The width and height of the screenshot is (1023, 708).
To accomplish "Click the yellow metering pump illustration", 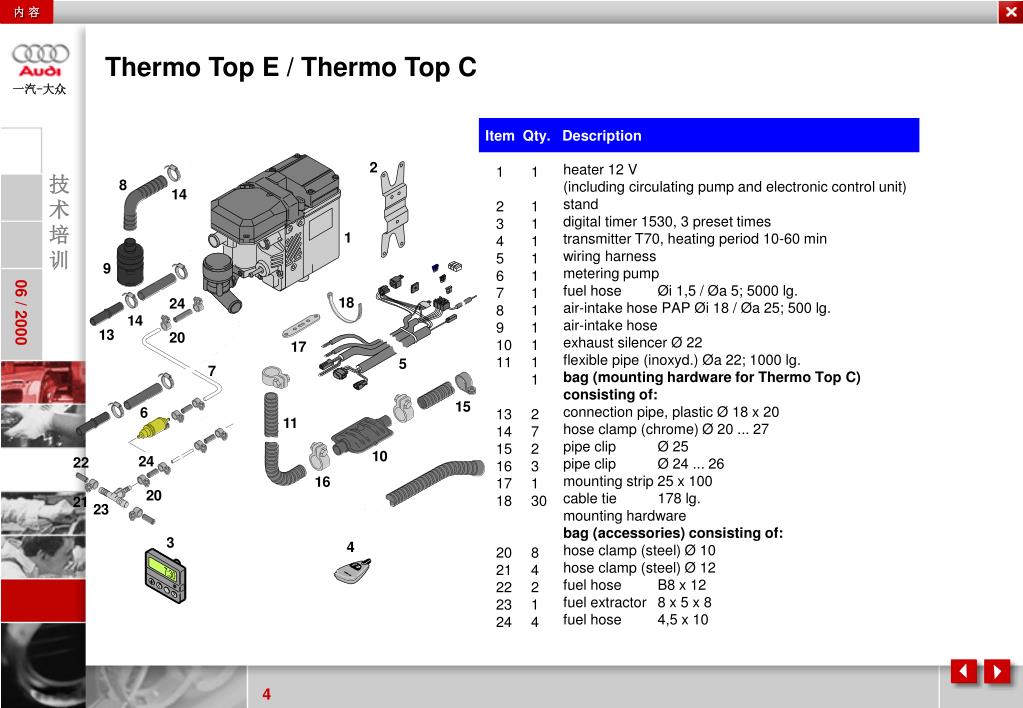I will tap(154, 430).
